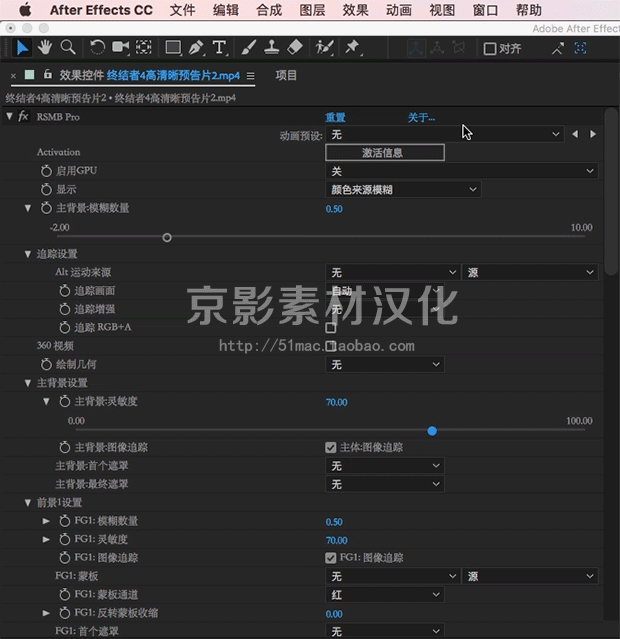Toggle stopwatch for 追踪画面

click(x=64, y=291)
